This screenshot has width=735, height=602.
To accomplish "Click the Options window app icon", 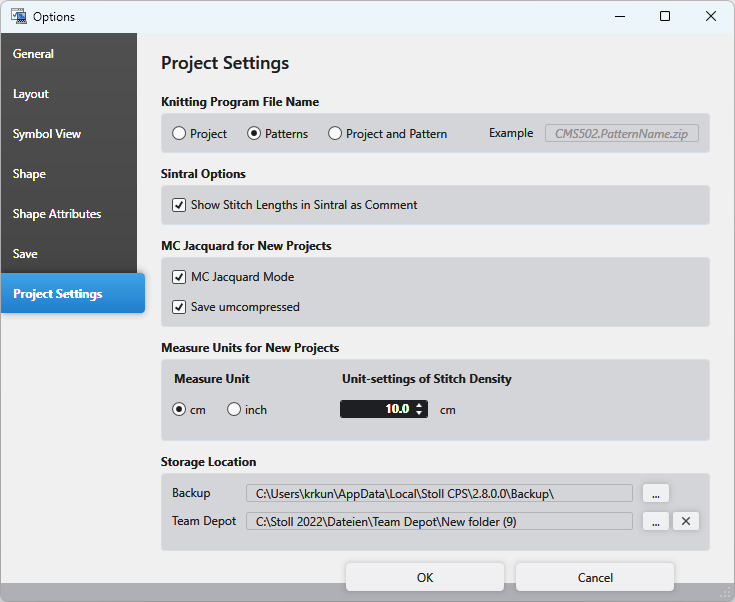I will point(18,16).
